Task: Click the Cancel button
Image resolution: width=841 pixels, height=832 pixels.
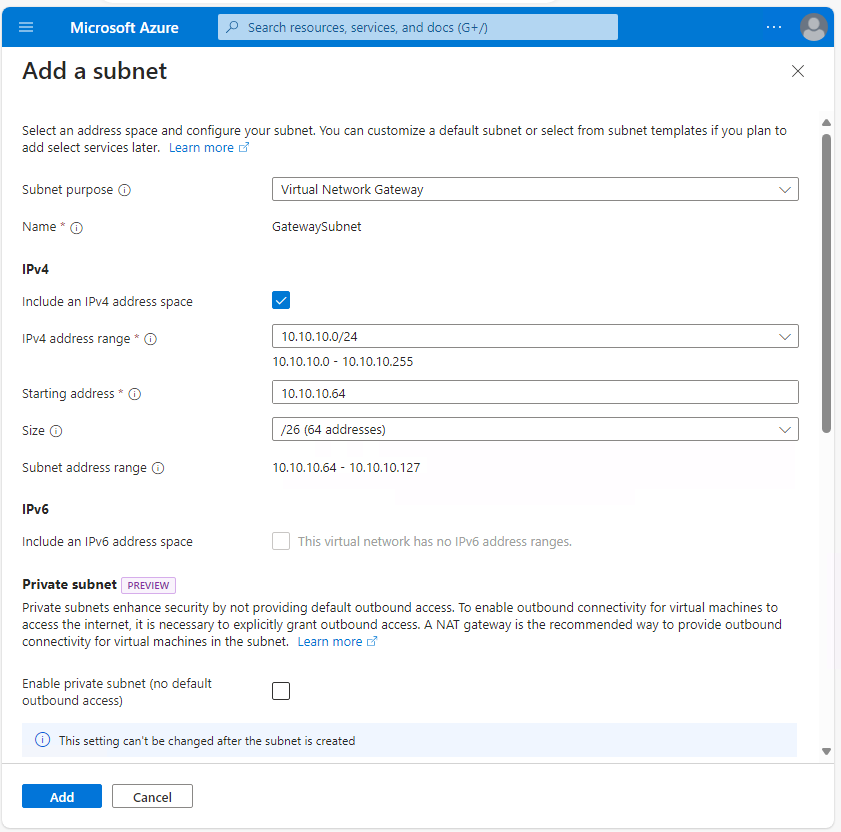Action: tap(152, 796)
